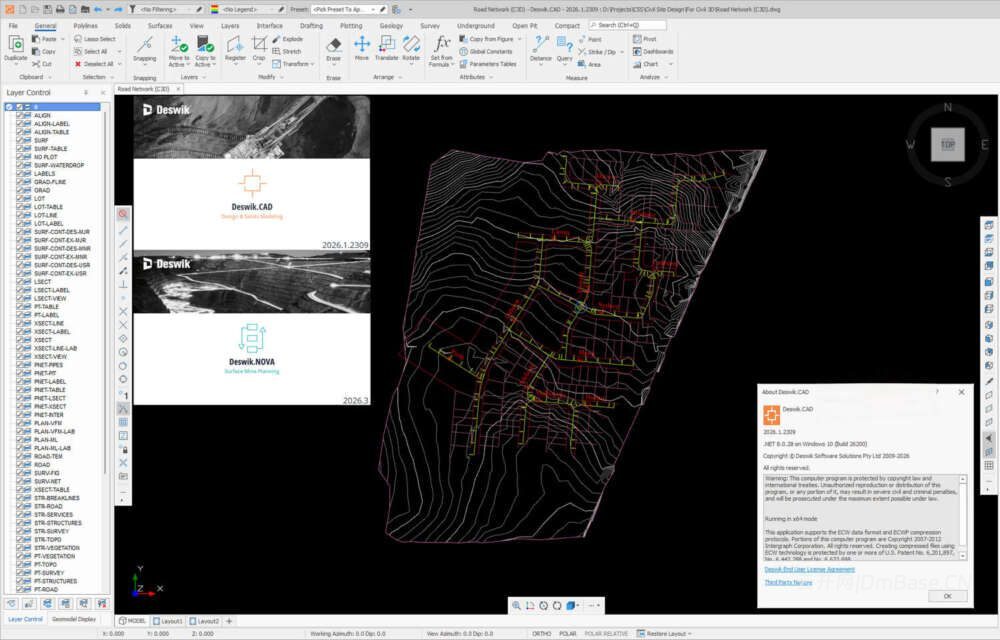
Task: Open the Pick Preset To Apply dropdown
Action: pos(344,10)
